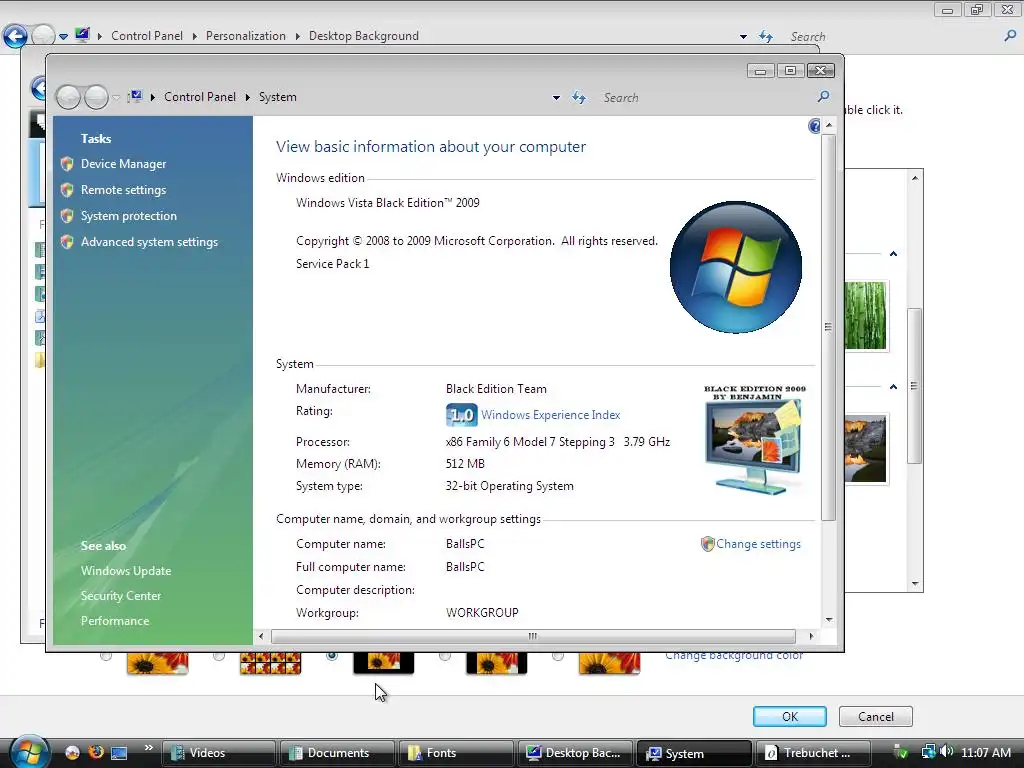This screenshot has width=1024, height=768.
Task: Open Security Center under See also
Action: pyautogui.click(x=121, y=596)
